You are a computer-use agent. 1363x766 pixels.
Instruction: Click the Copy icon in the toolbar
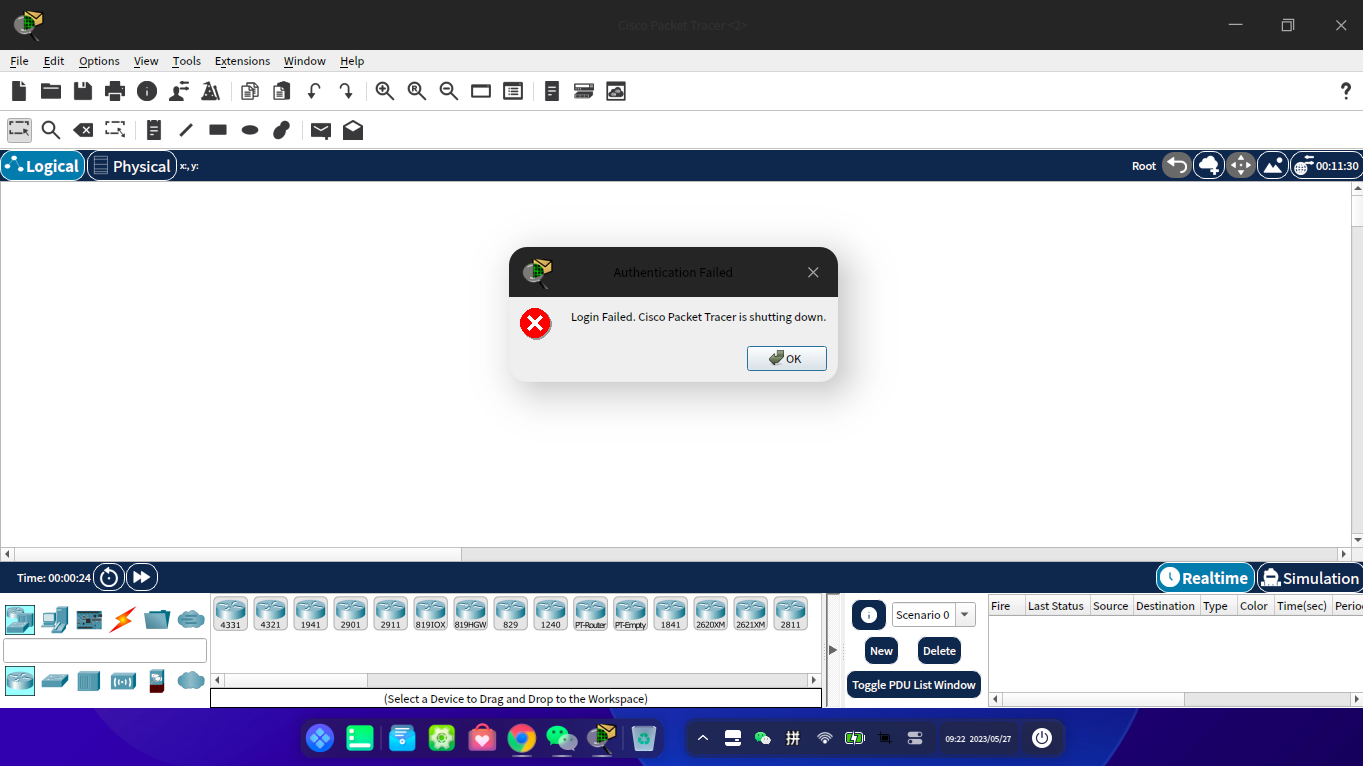coord(250,91)
